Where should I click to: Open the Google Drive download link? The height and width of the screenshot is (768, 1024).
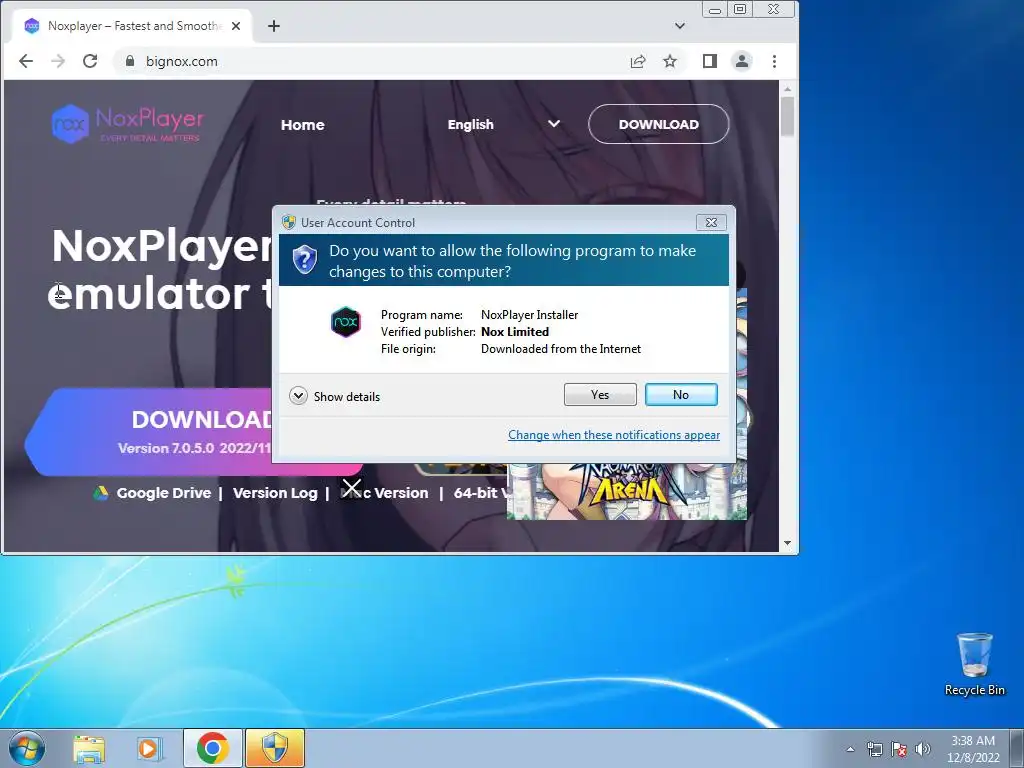[x=163, y=493]
